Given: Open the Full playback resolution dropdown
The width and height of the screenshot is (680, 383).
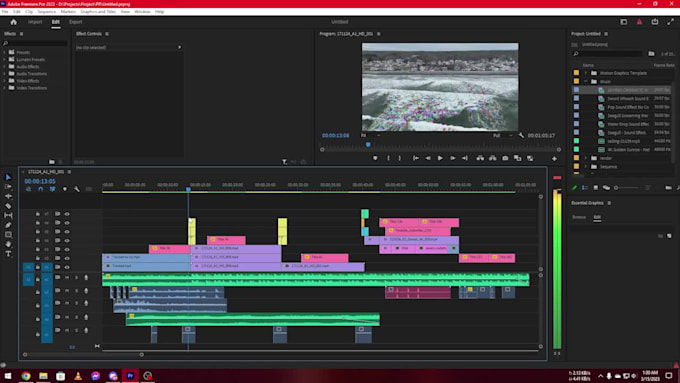Looking at the screenshot, I should 503,135.
